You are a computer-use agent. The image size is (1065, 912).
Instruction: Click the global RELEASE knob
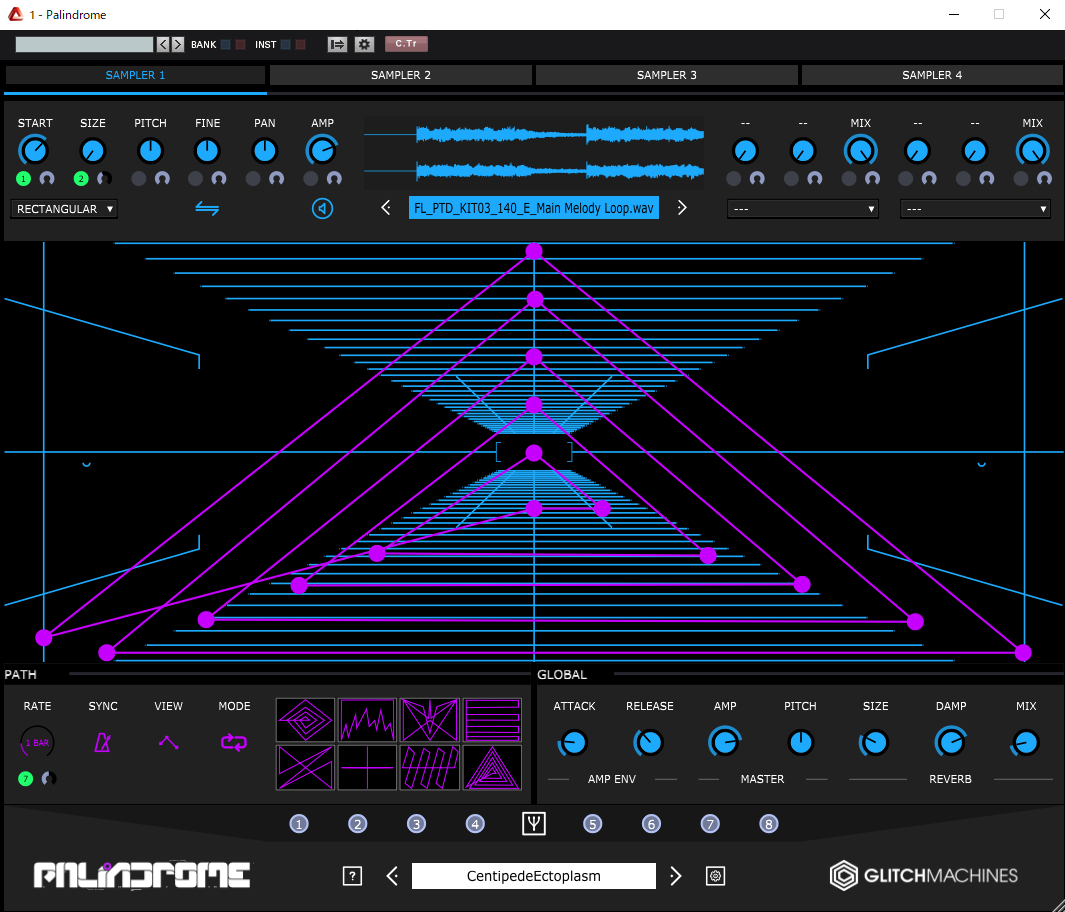(649, 742)
